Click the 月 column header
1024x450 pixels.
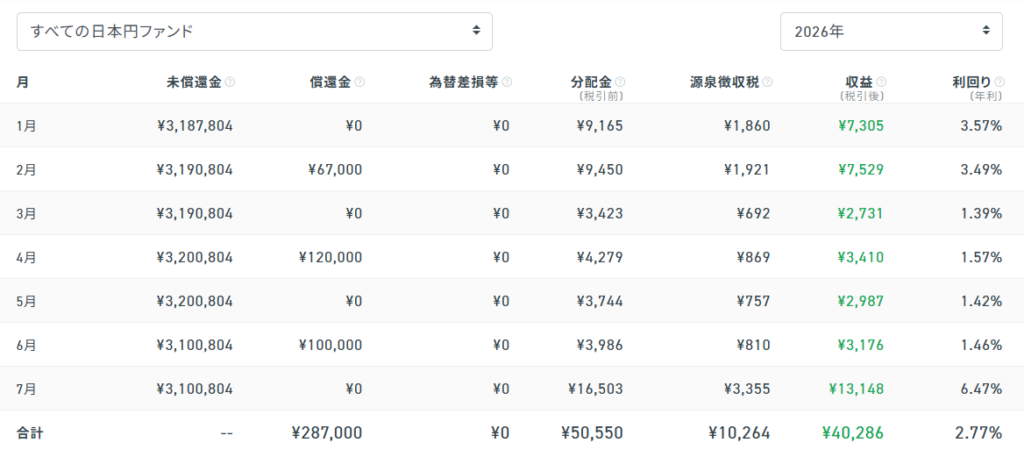[22, 82]
